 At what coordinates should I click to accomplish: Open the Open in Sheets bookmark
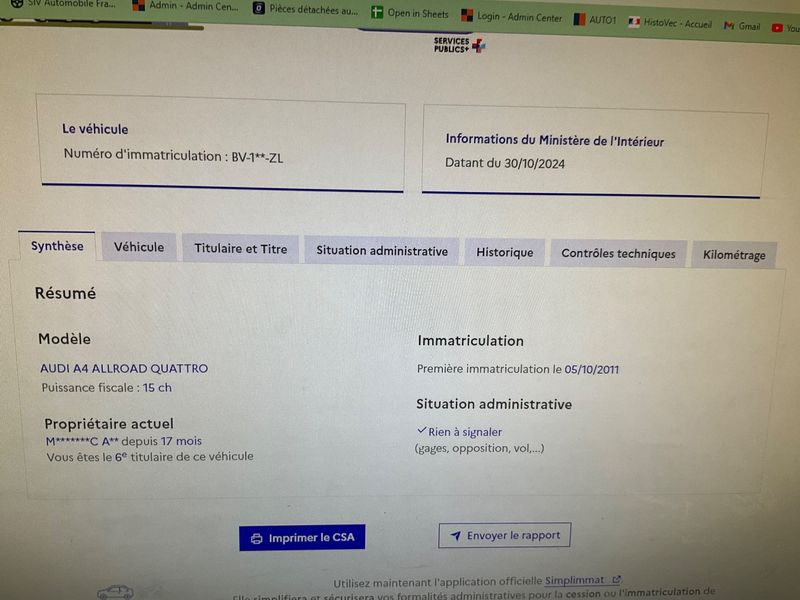click(x=410, y=13)
